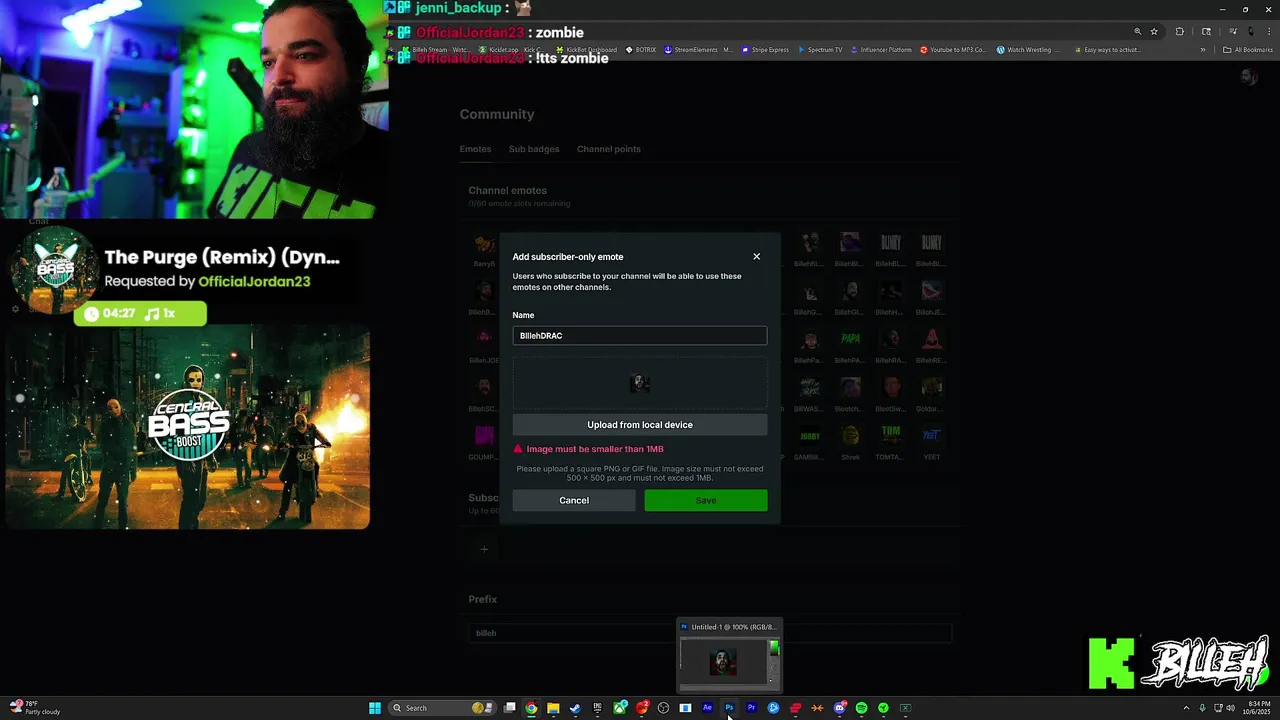Image resolution: width=1280 pixels, height=720 pixels.
Task: Open OBS Studio from the taskbar
Action: [x=663, y=708]
